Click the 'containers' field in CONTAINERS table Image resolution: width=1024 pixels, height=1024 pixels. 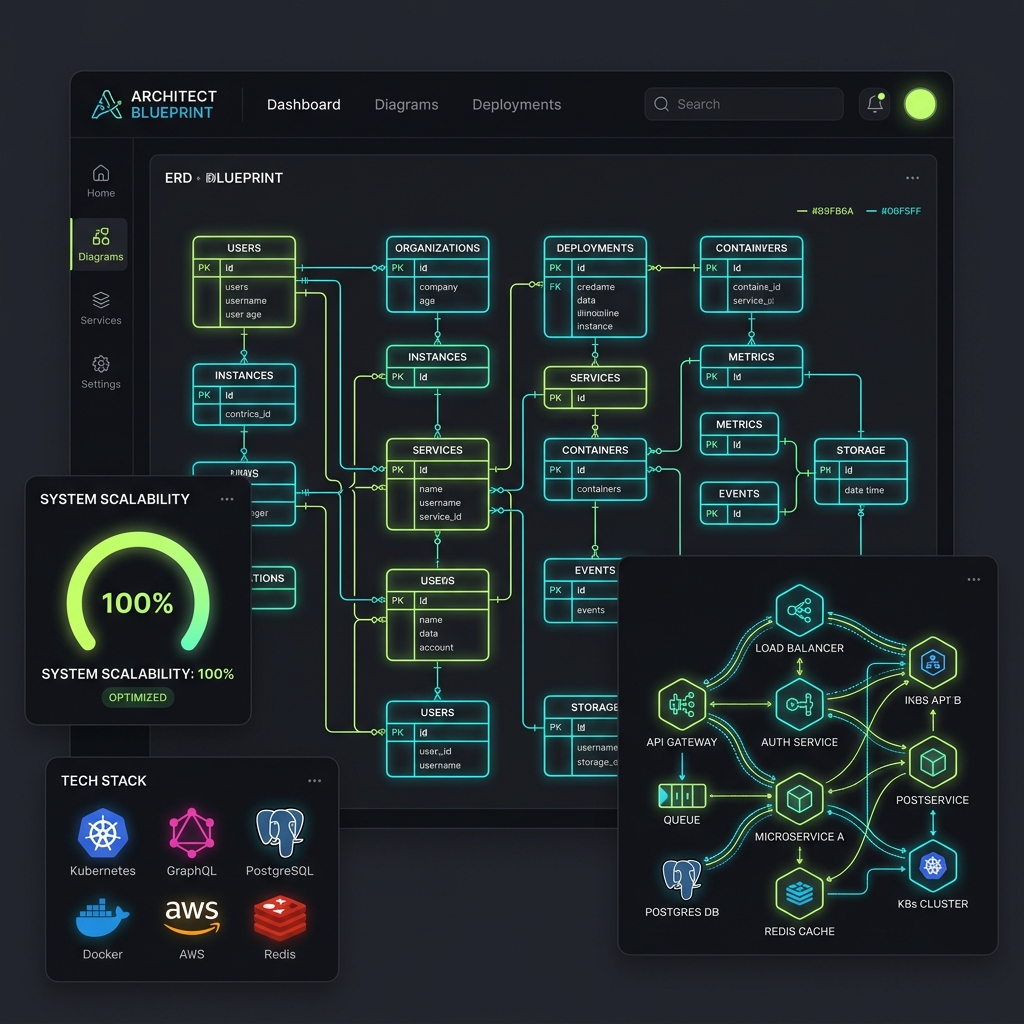point(599,489)
